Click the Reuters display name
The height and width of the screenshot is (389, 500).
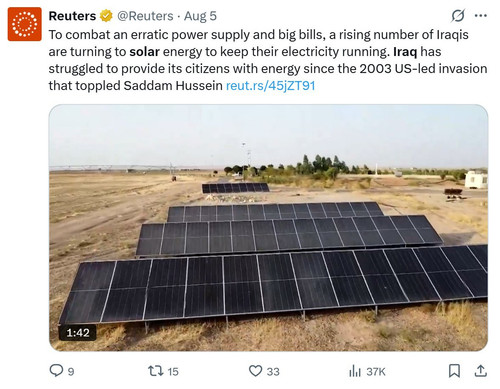pos(72,16)
